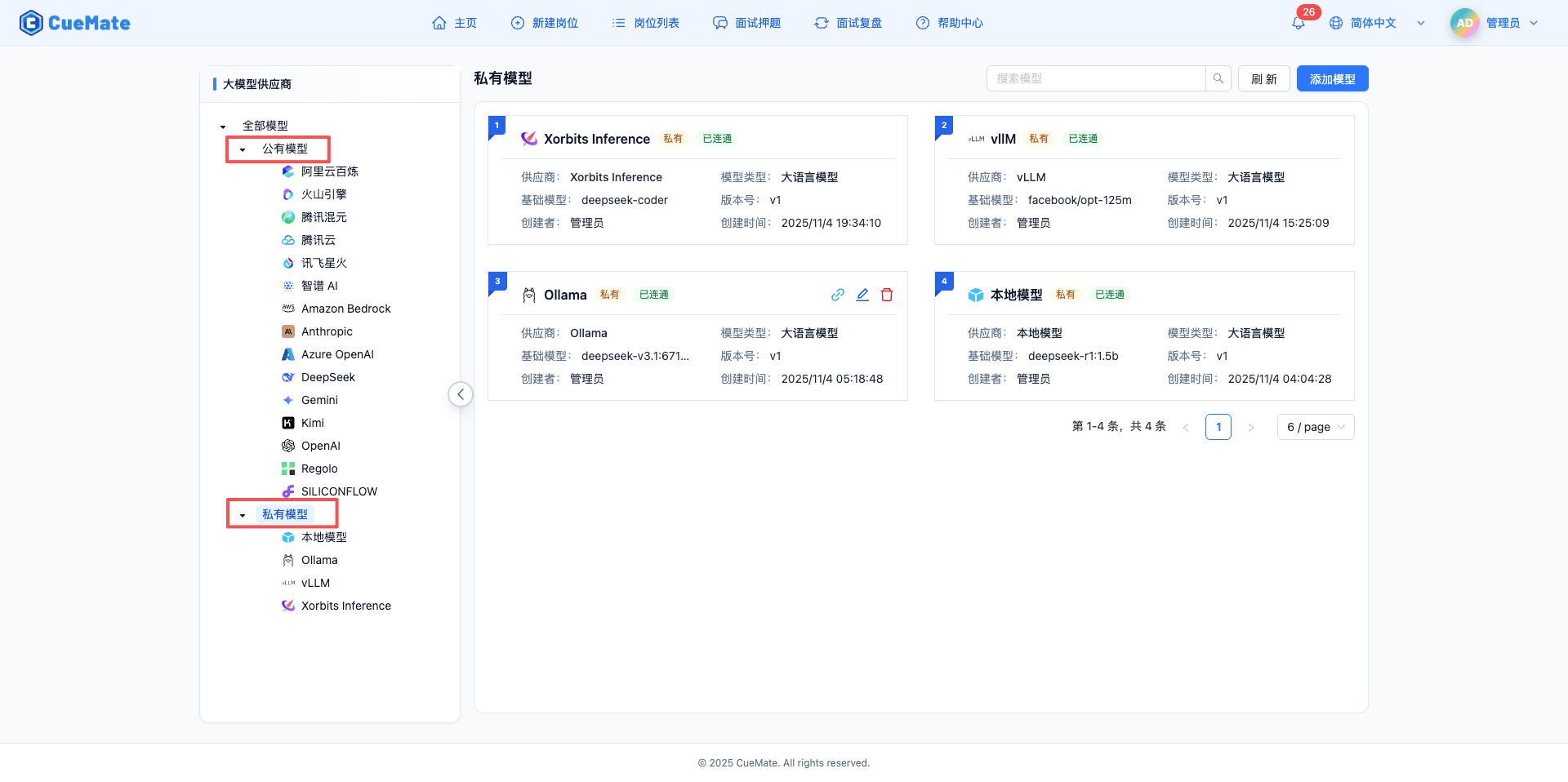Screen dimensions: 1568x782
Task: Click the search magnifier in the model search bar
Action: [x=1218, y=78]
